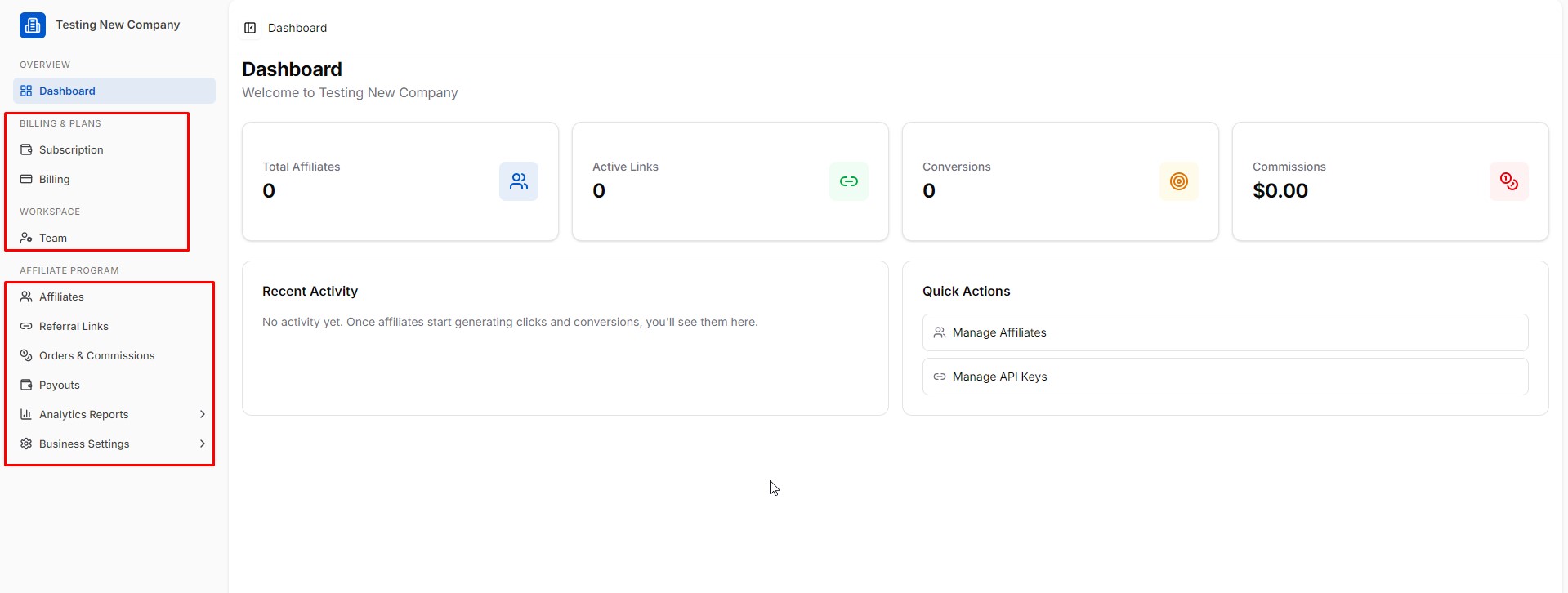Click the Quick Actions heading
Screen dimensions: 1568x593
[966, 292]
